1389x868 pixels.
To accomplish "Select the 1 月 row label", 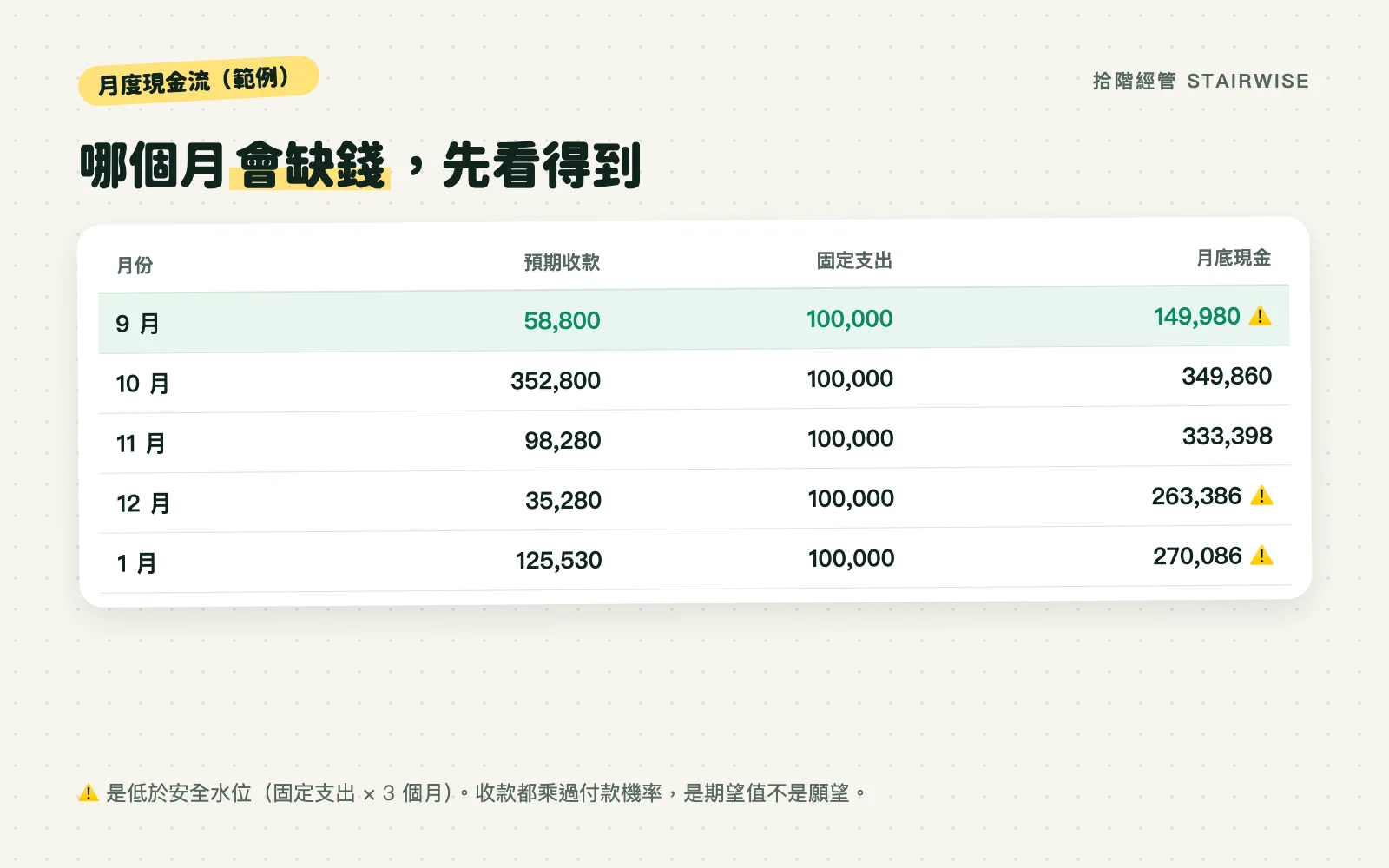I will tap(137, 563).
